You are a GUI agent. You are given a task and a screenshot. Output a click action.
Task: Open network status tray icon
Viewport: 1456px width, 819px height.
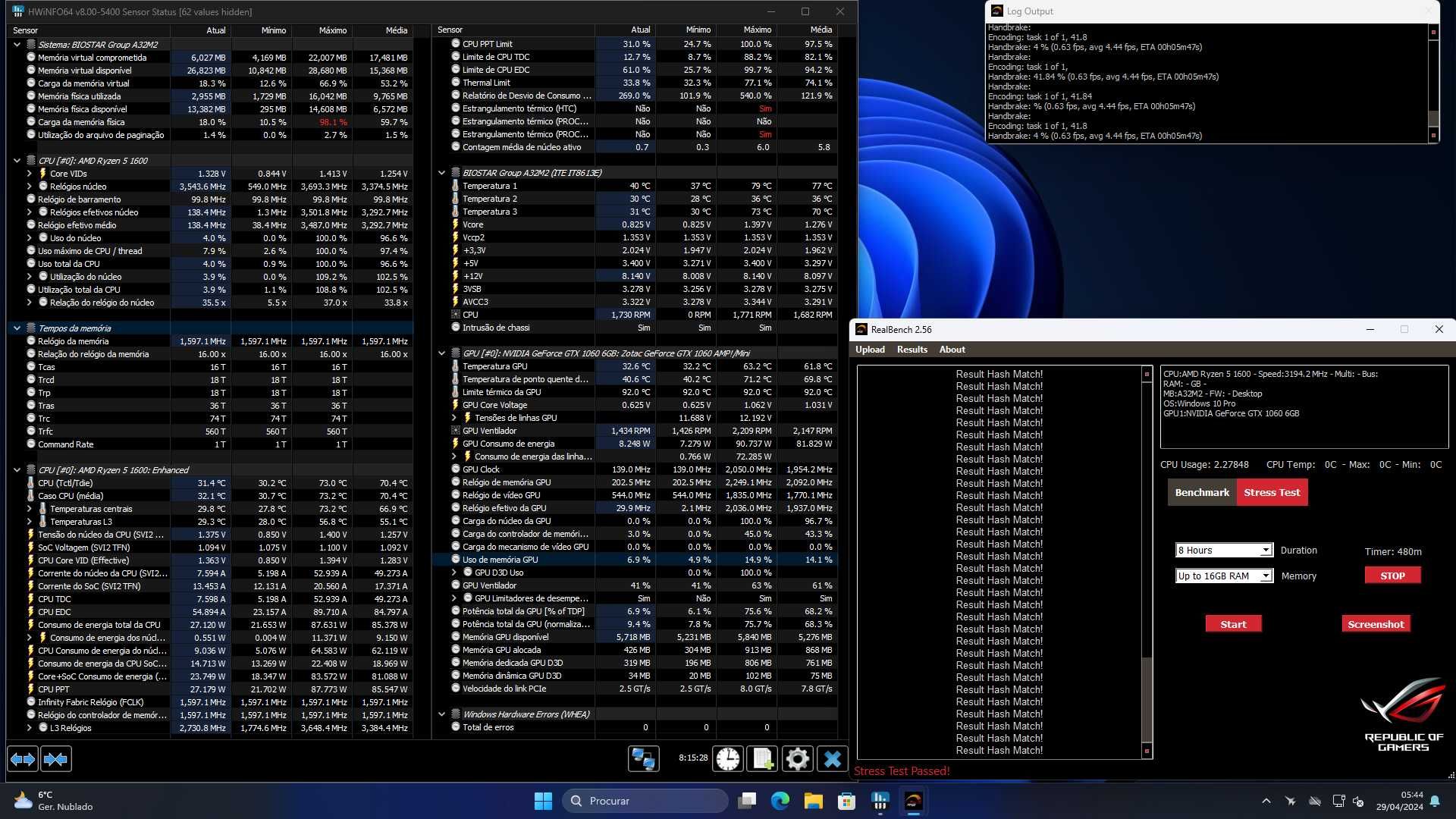tap(1338, 801)
